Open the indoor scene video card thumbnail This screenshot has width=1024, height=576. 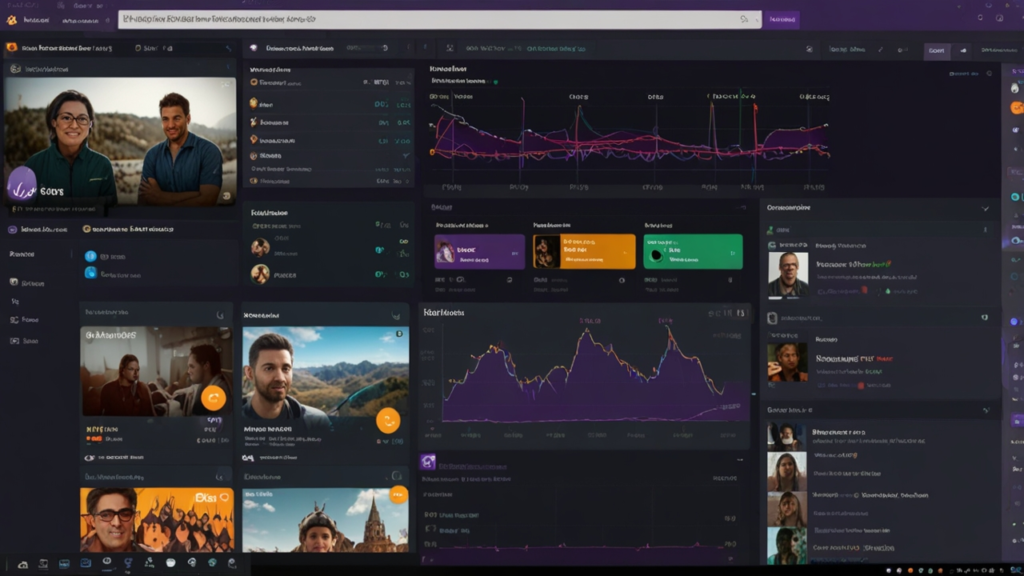pyautogui.click(x=156, y=372)
